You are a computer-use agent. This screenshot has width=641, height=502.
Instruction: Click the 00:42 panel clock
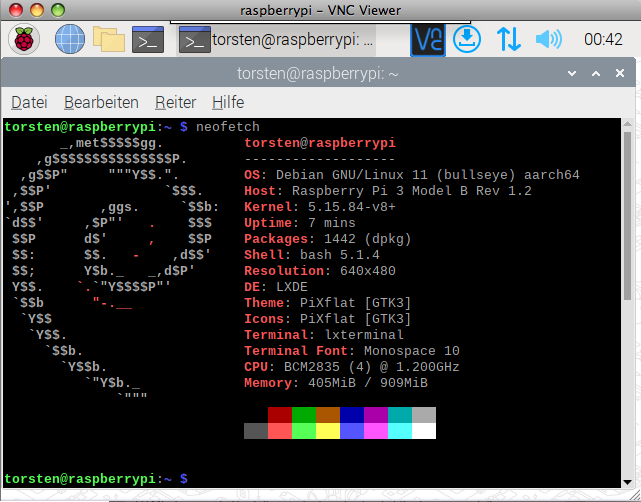click(603, 40)
